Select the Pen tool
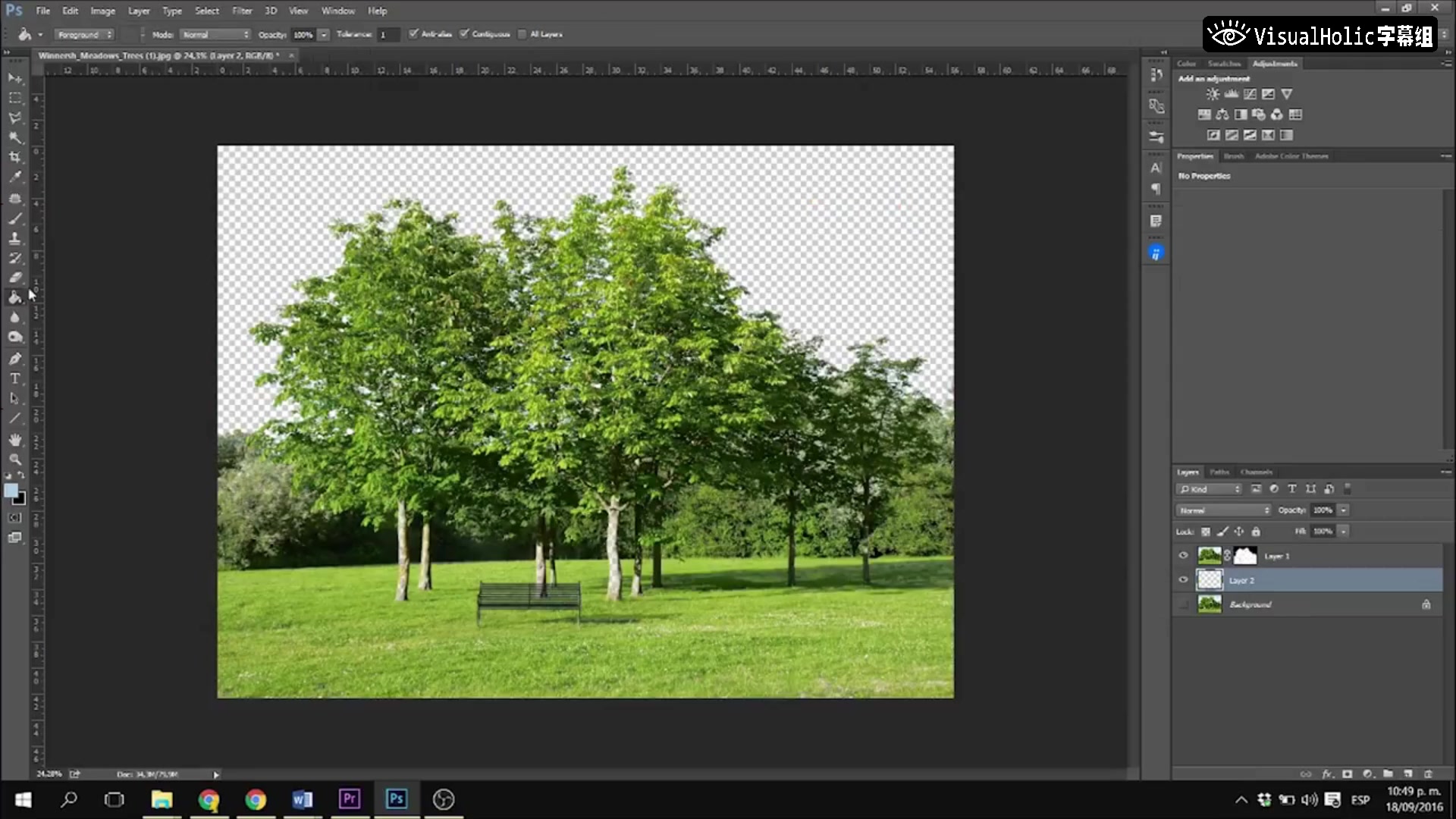The image size is (1456, 819). click(x=14, y=359)
